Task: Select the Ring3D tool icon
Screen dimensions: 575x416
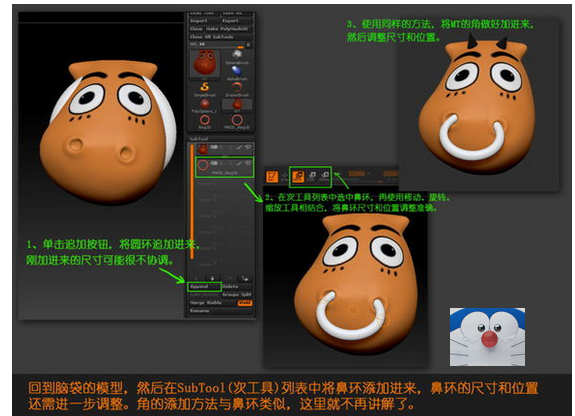Action: (204, 122)
